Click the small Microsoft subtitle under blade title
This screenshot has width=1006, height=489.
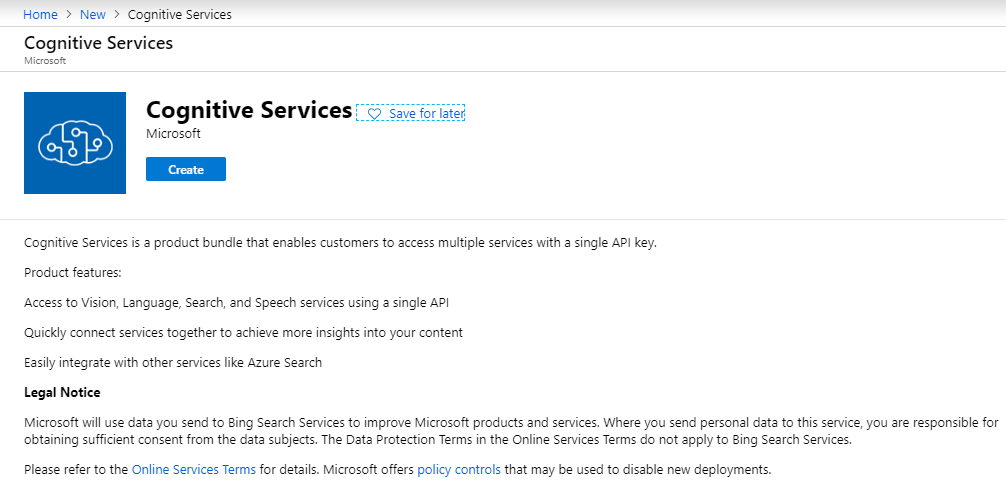(x=45, y=61)
